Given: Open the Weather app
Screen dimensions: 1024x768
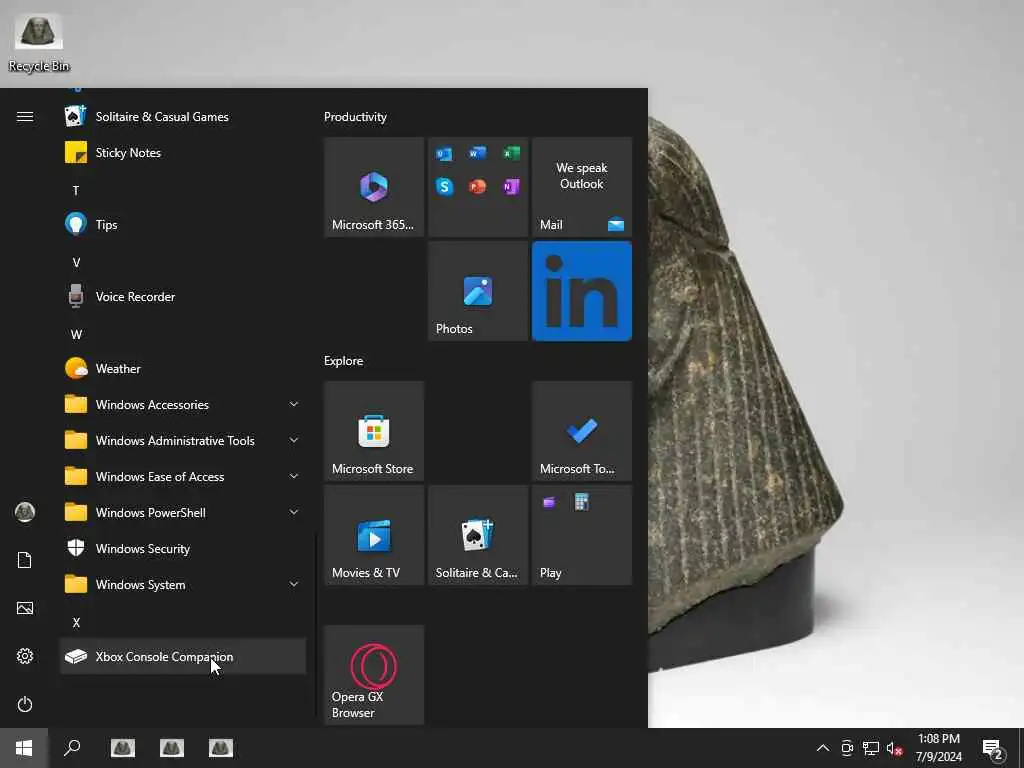Looking at the screenshot, I should click(183, 368).
